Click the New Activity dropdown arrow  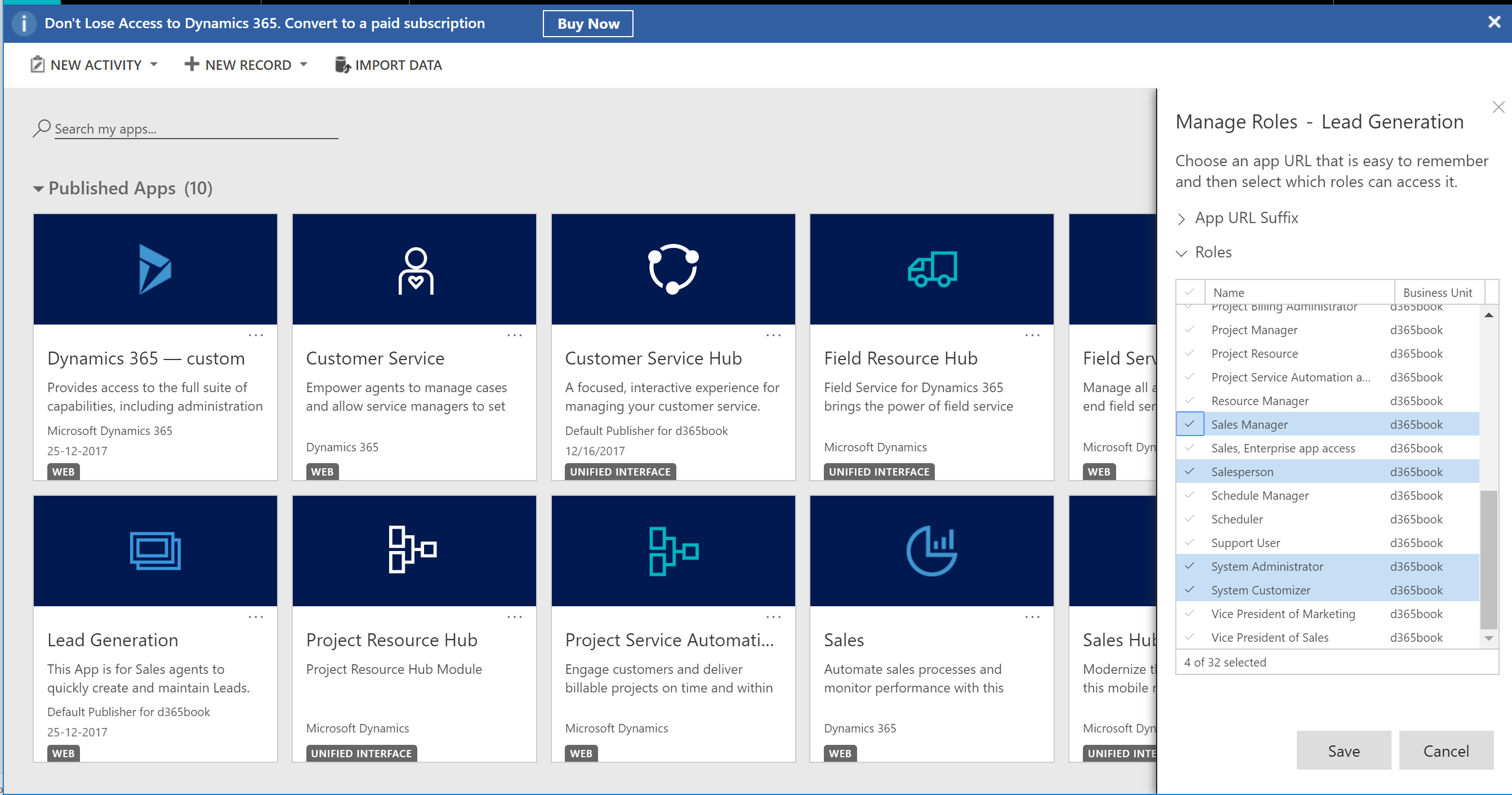[x=154, y=64]
